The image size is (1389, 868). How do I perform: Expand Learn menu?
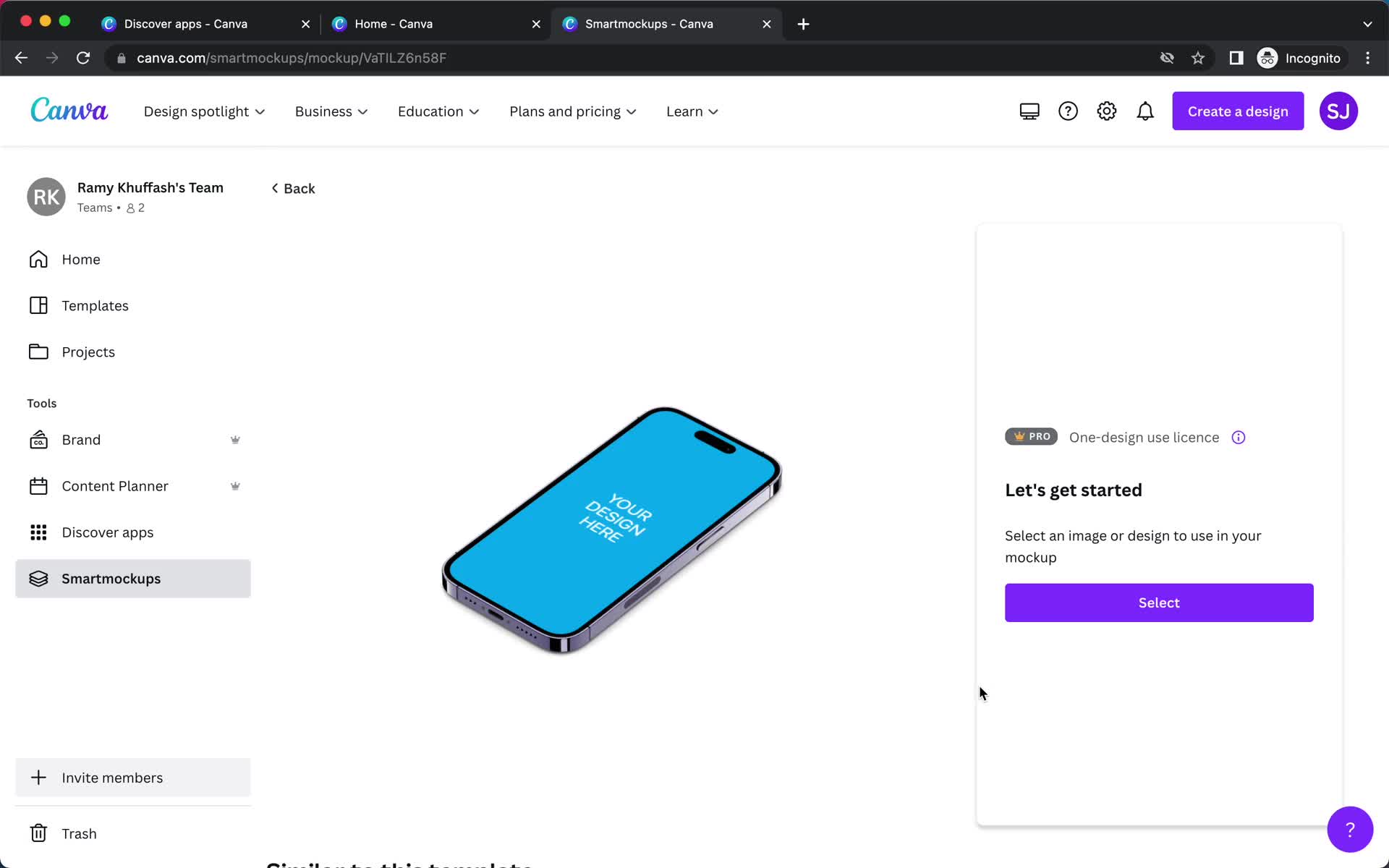(692, 111)
